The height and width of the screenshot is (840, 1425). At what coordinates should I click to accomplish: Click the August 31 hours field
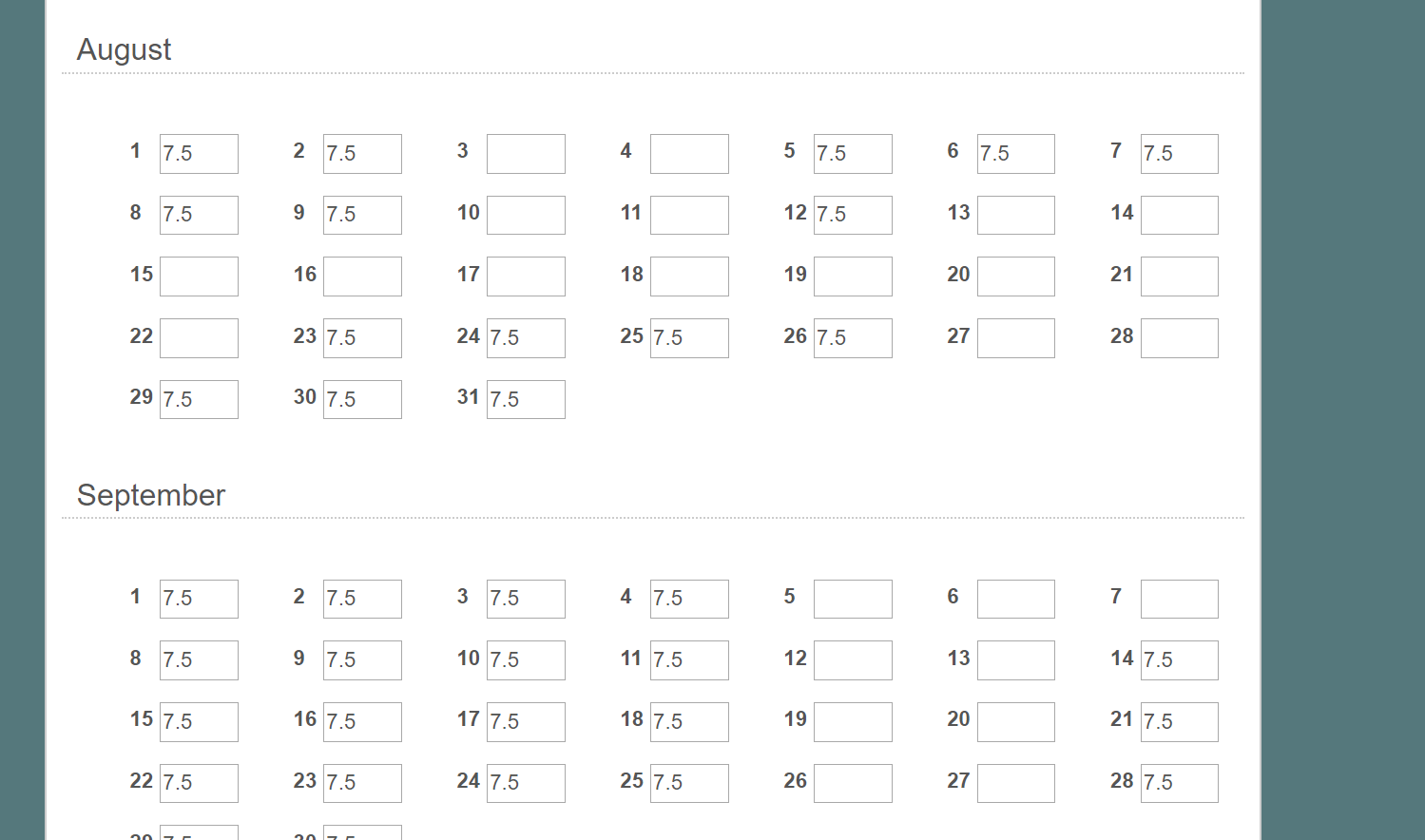526,399
